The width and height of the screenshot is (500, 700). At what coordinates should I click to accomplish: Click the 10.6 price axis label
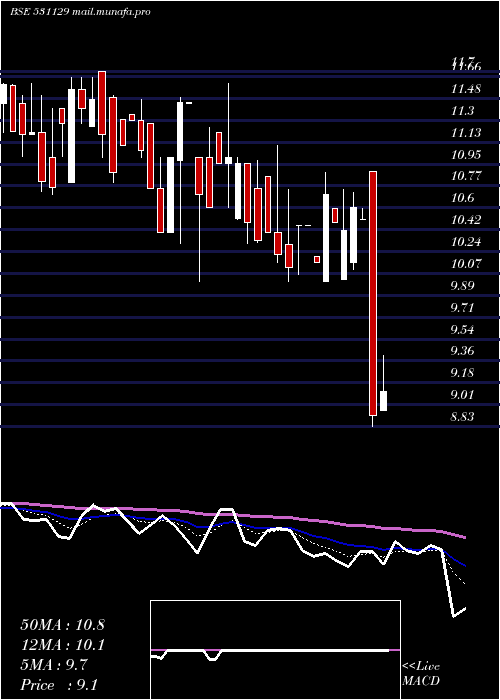coord(462,197)
